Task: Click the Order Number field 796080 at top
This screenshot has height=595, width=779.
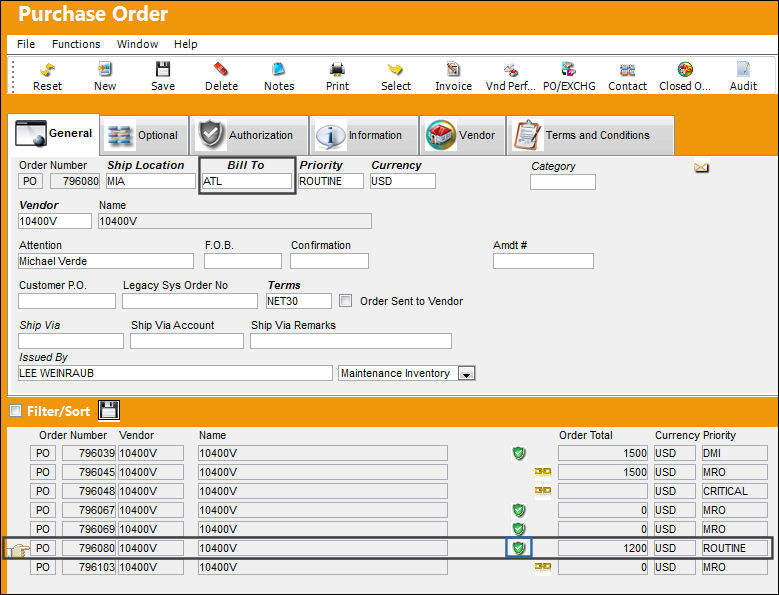Action: (75, 181)
